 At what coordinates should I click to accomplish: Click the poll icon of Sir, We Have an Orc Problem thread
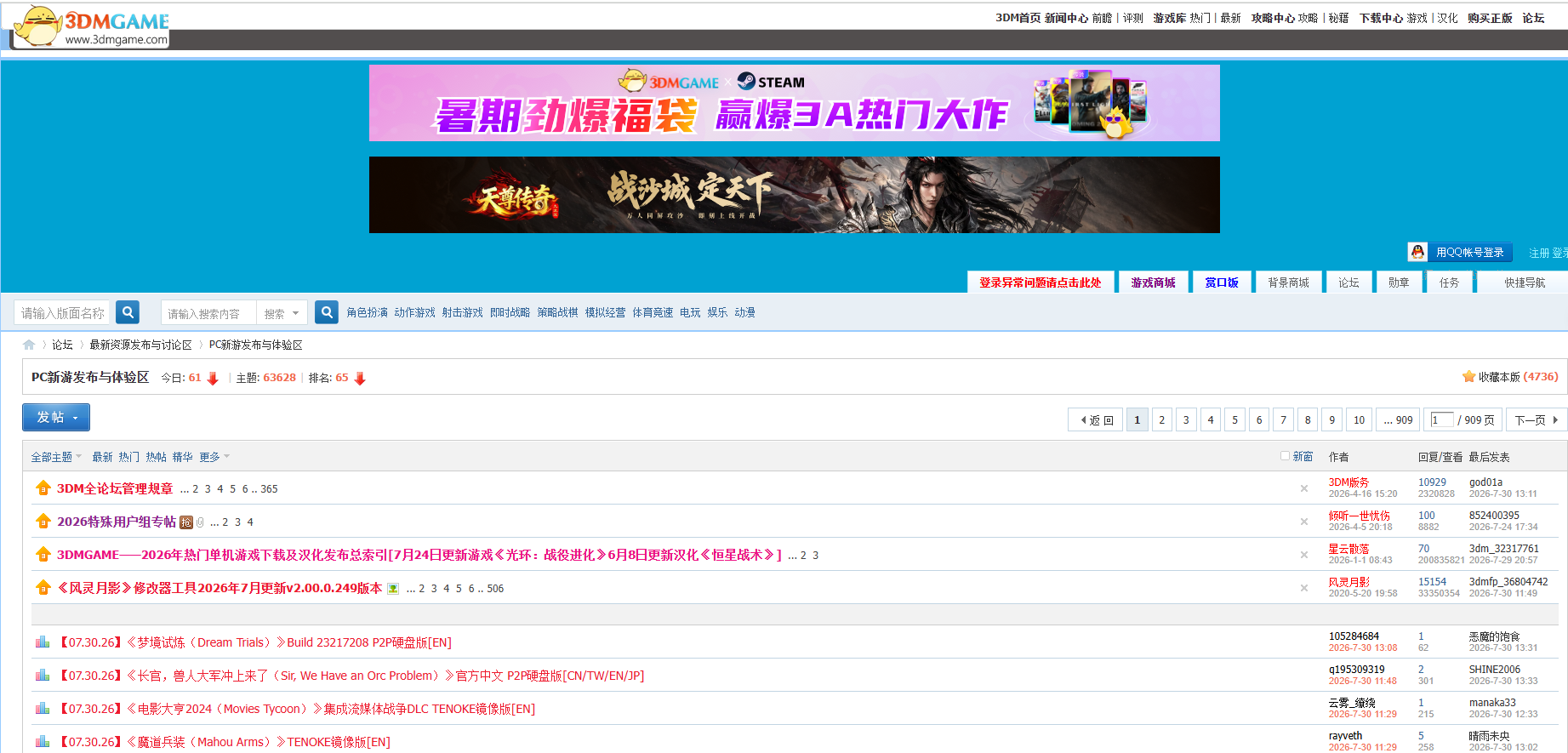click(43, 675)
